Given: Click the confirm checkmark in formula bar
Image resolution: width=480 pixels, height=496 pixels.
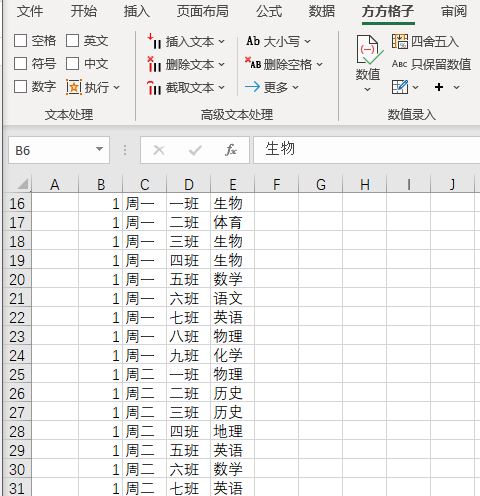Looking at the screenshot, I should 195,150.
